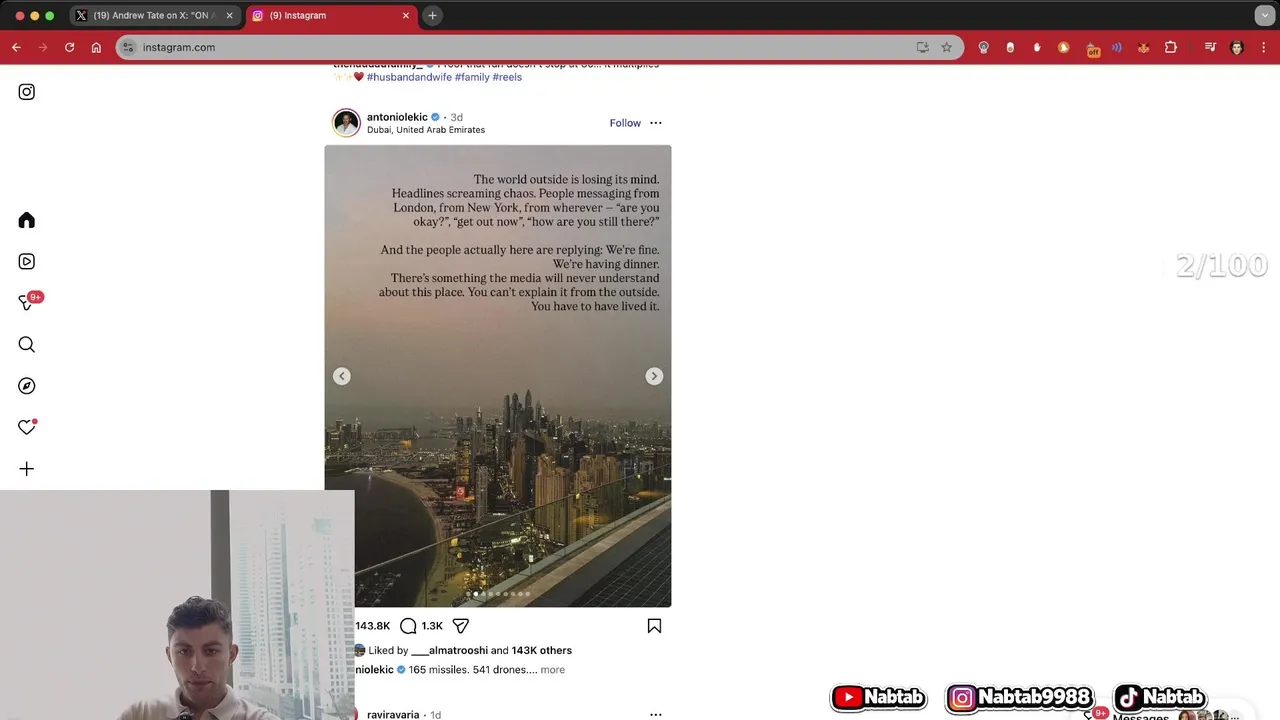
Task: Expand the tab search dropdown arrow
Action: pyautogui.click(x=1264, y=16)
